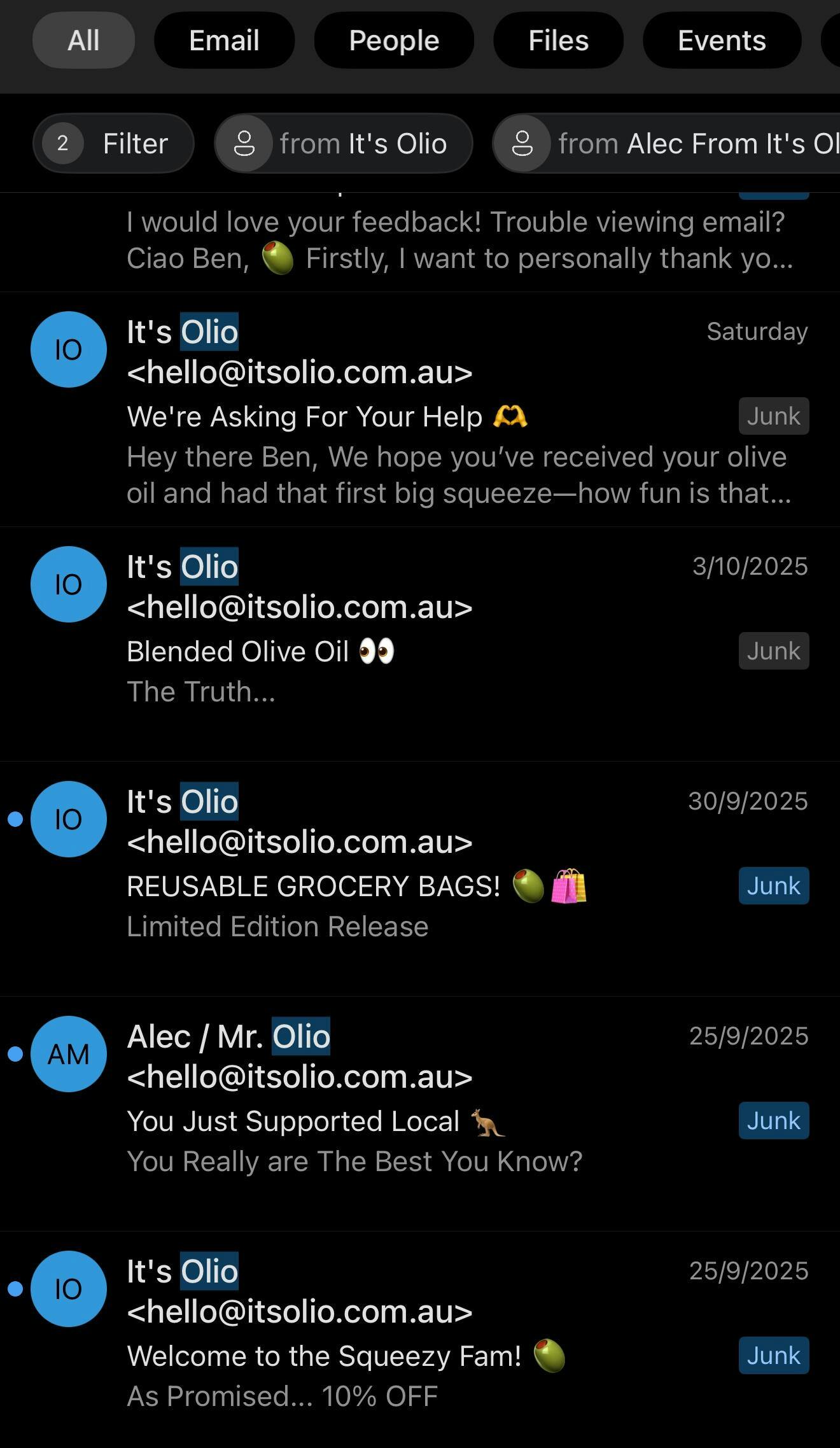
Task: Open the Files search tab
Action: (558, 41)
